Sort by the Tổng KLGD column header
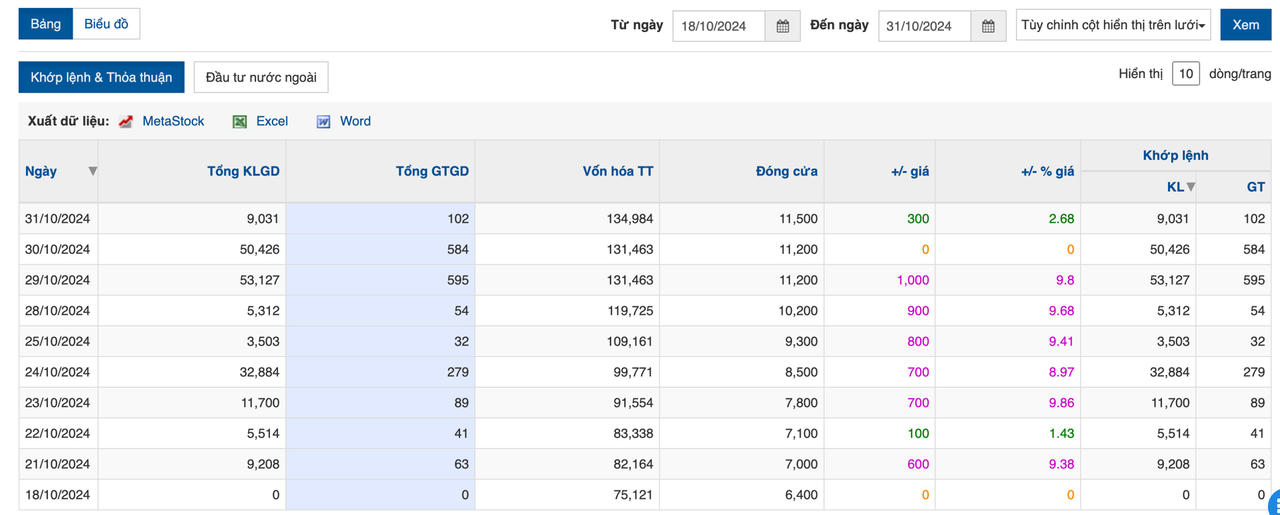 [x=243, y=171]
